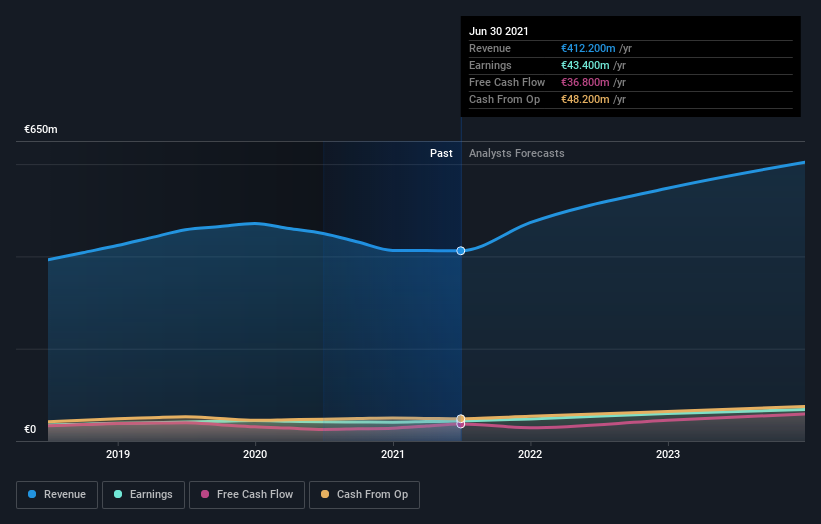Viewport: 821px width, 524px height.
Task: Click the 2020 x-axis label
Action: coord(255,454)
